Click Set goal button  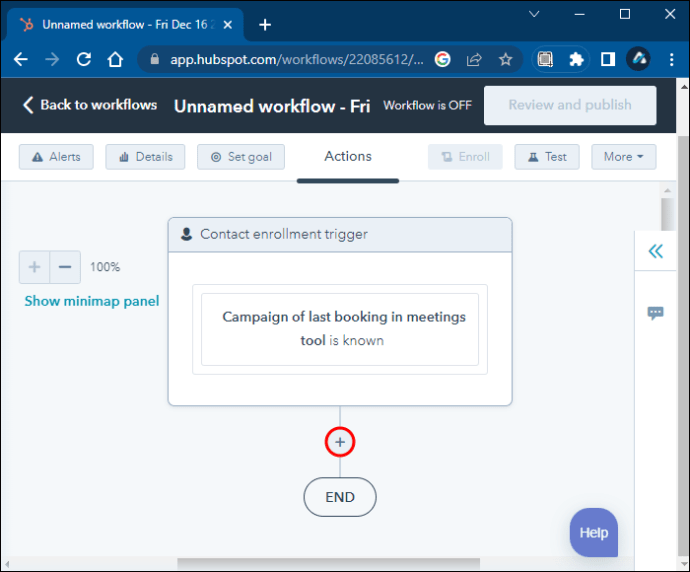point(241,157)
